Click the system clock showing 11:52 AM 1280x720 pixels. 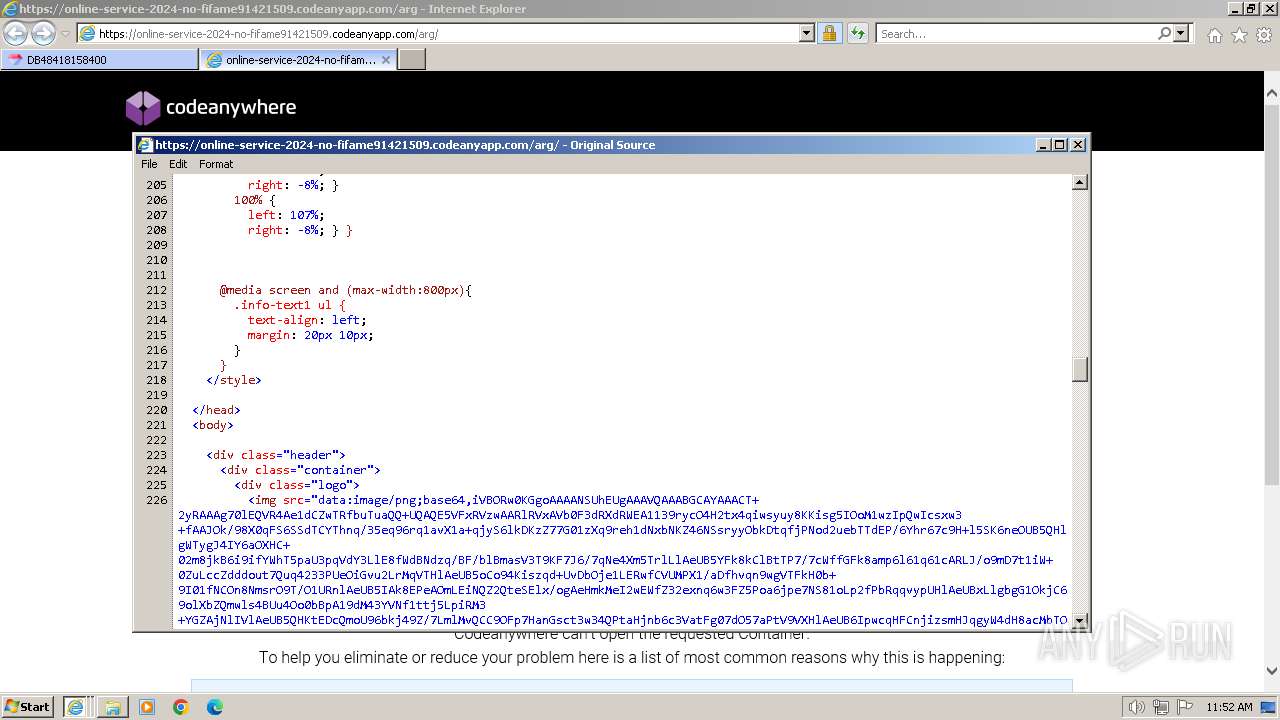(x=1229, y=707)
